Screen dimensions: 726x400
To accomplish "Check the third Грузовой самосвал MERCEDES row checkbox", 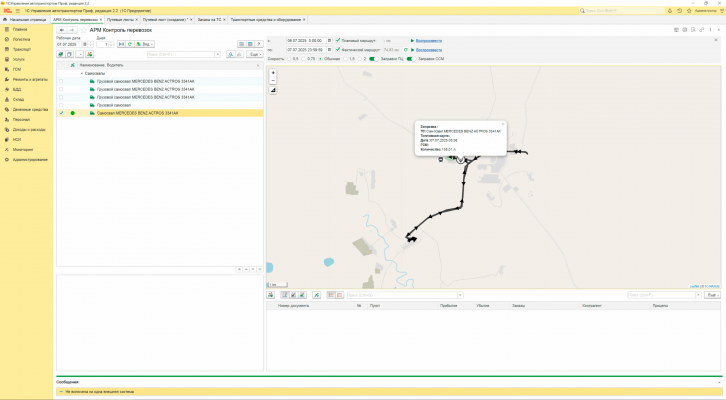I will point(61,97).
